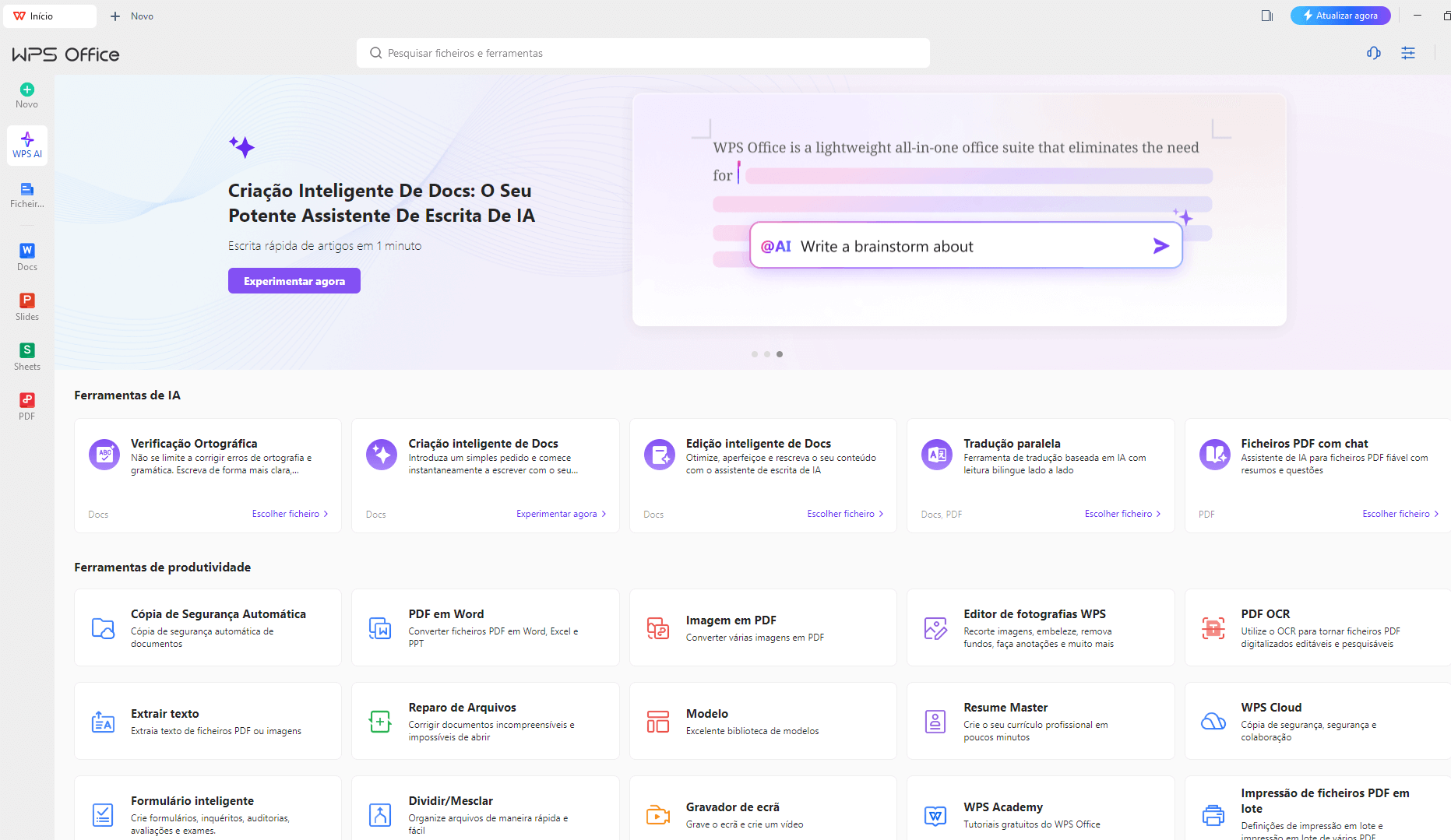Click Experimentar agora banner button
Image resolution: width=1451 pixels, height=840 pixels.
294,281
